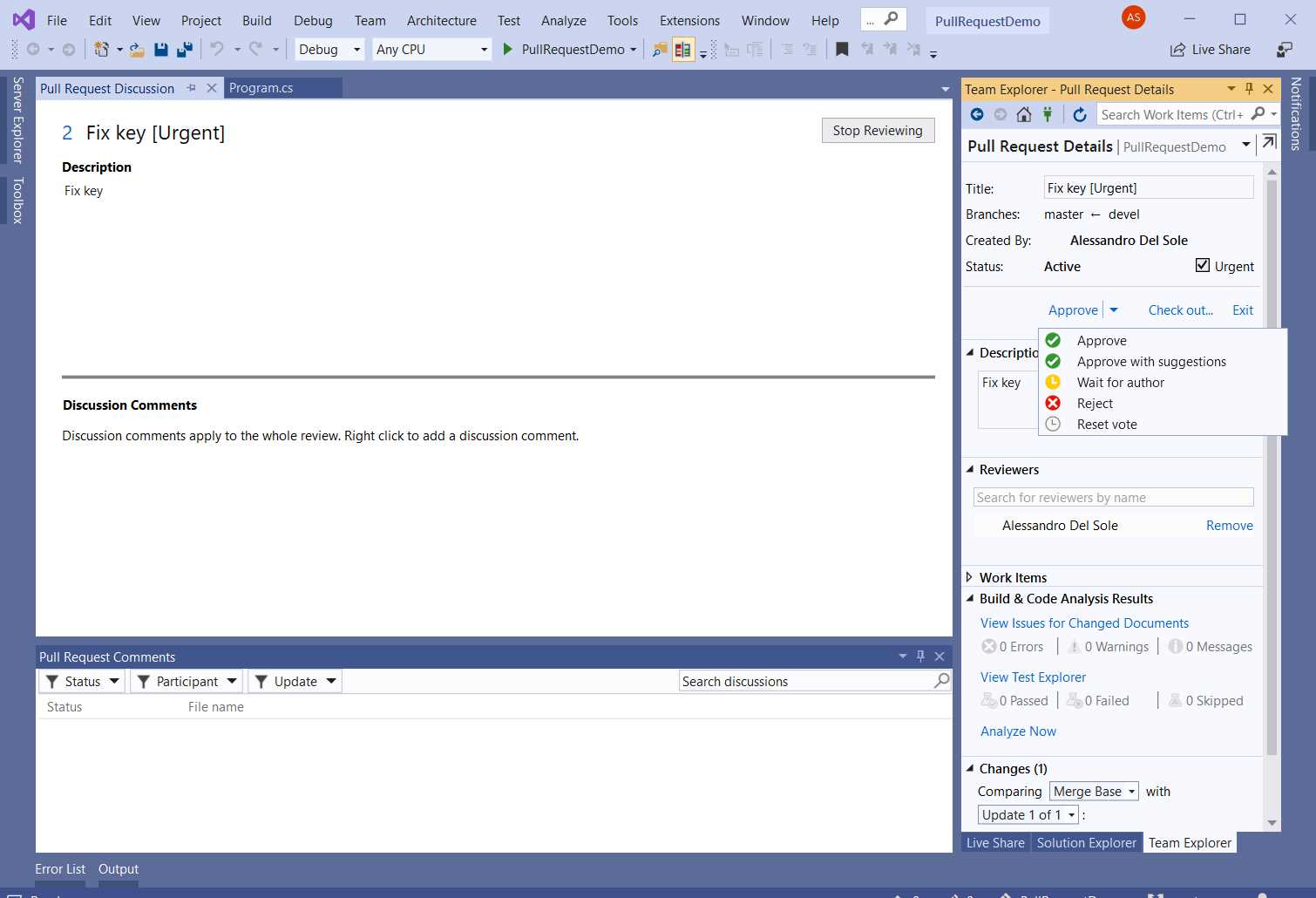Pin the Pull Request Discussion tab

(191, 87)
